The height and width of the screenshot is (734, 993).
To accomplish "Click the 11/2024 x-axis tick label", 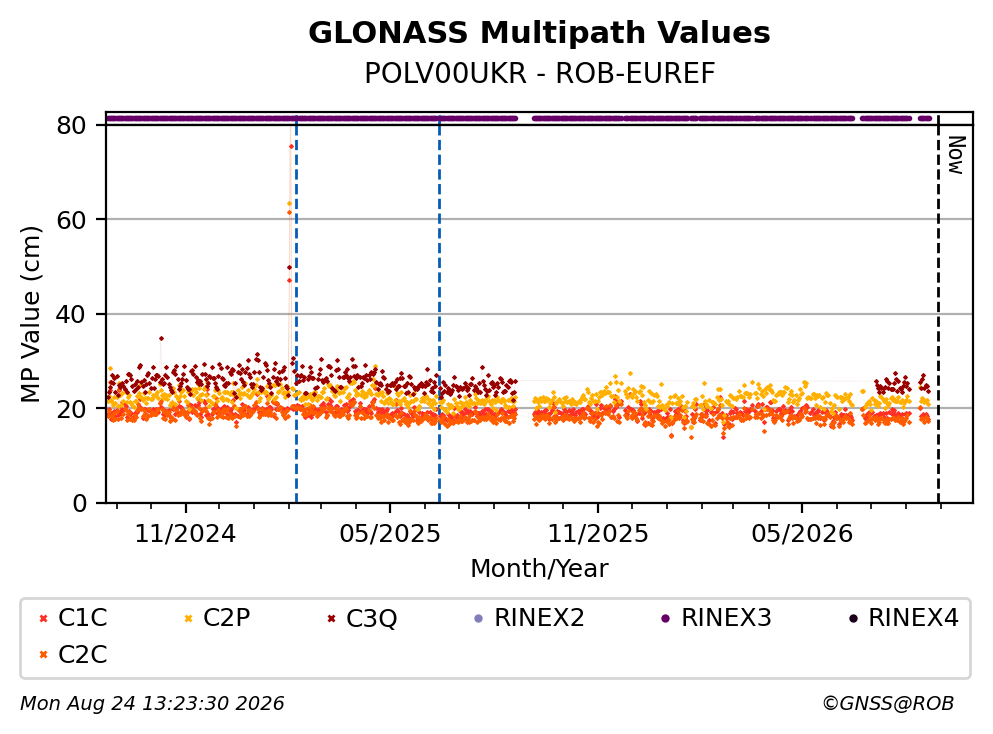I will click(x=185, y=534).
